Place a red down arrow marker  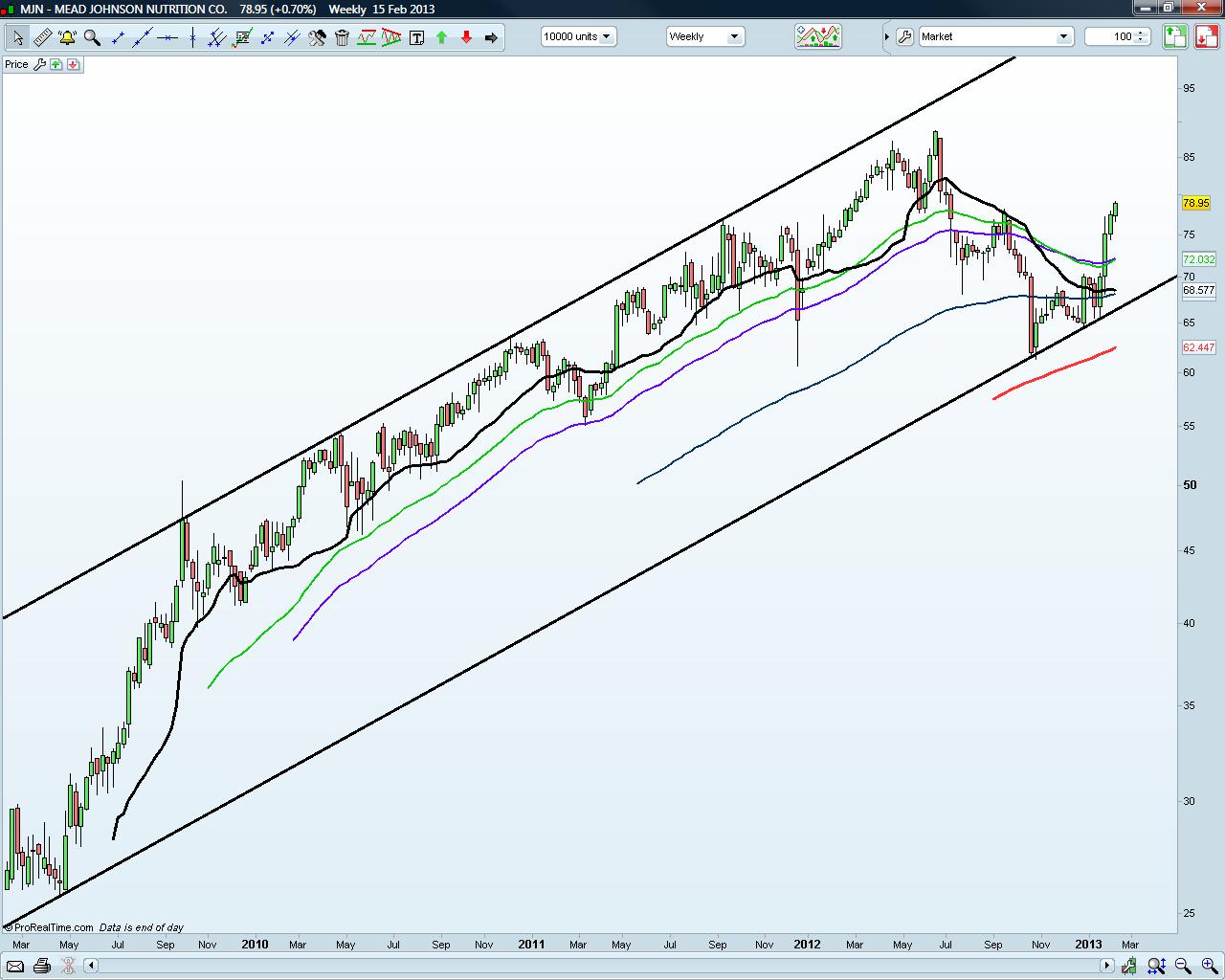point(466,37)
